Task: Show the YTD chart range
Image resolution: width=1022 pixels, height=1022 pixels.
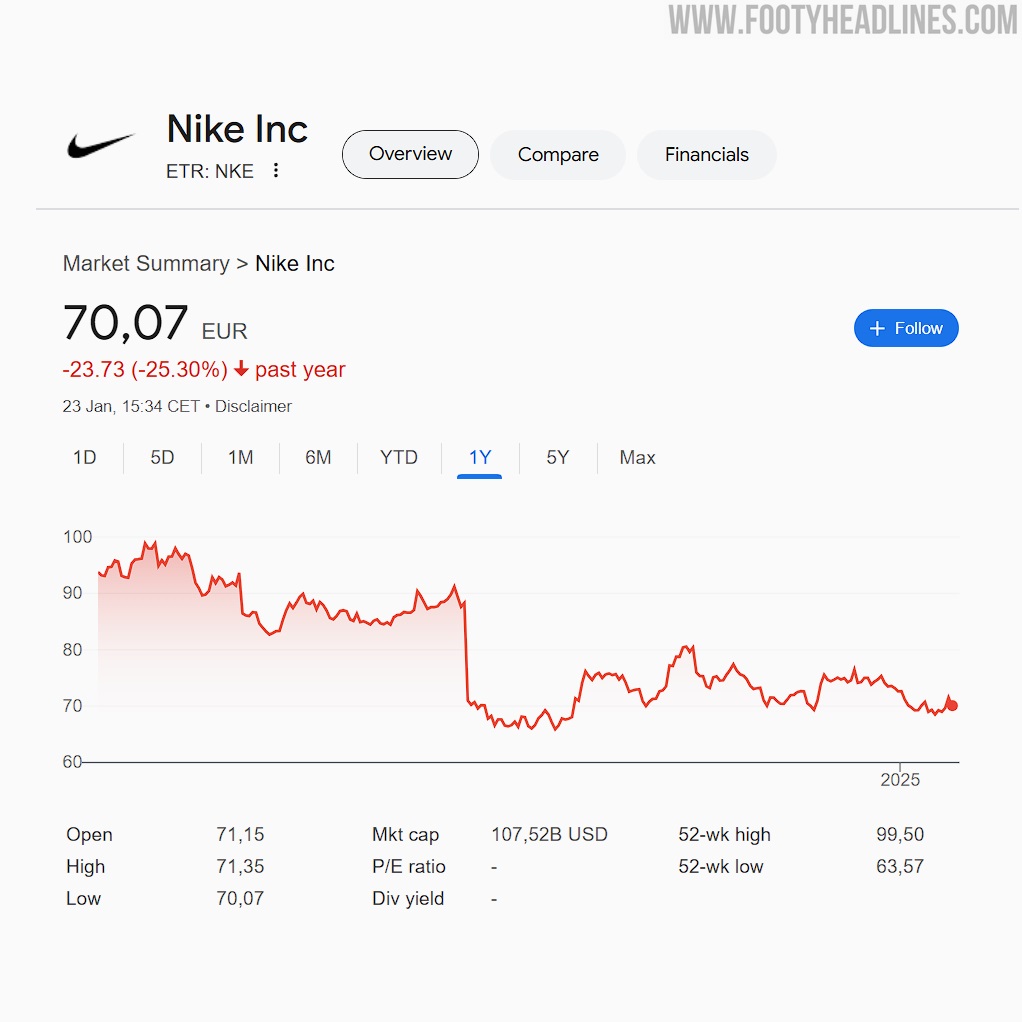Action: point(399,458)
